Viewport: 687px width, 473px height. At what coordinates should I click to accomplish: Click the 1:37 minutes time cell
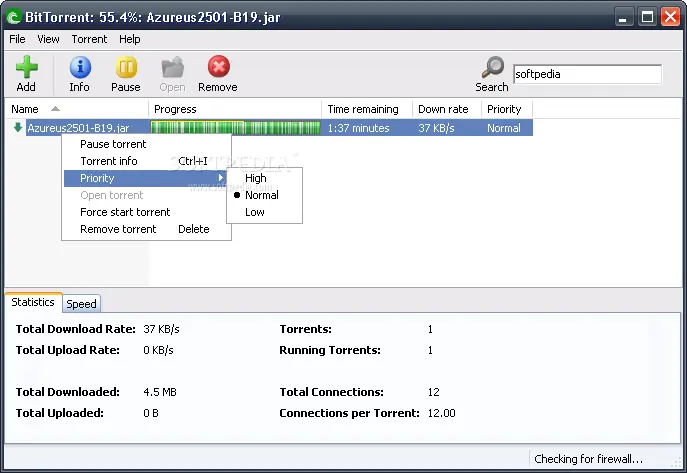click(x=358, y=128)
